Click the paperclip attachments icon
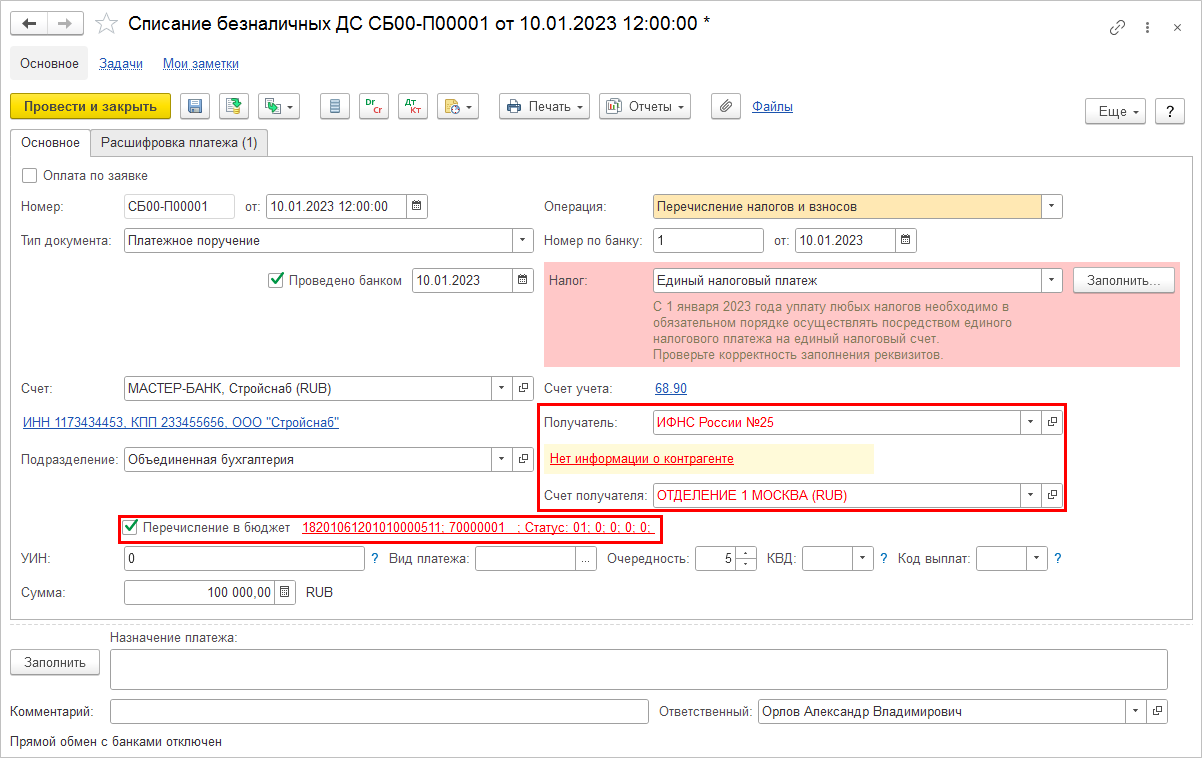This screenshot has width=1204, height=759. (727, 107)
